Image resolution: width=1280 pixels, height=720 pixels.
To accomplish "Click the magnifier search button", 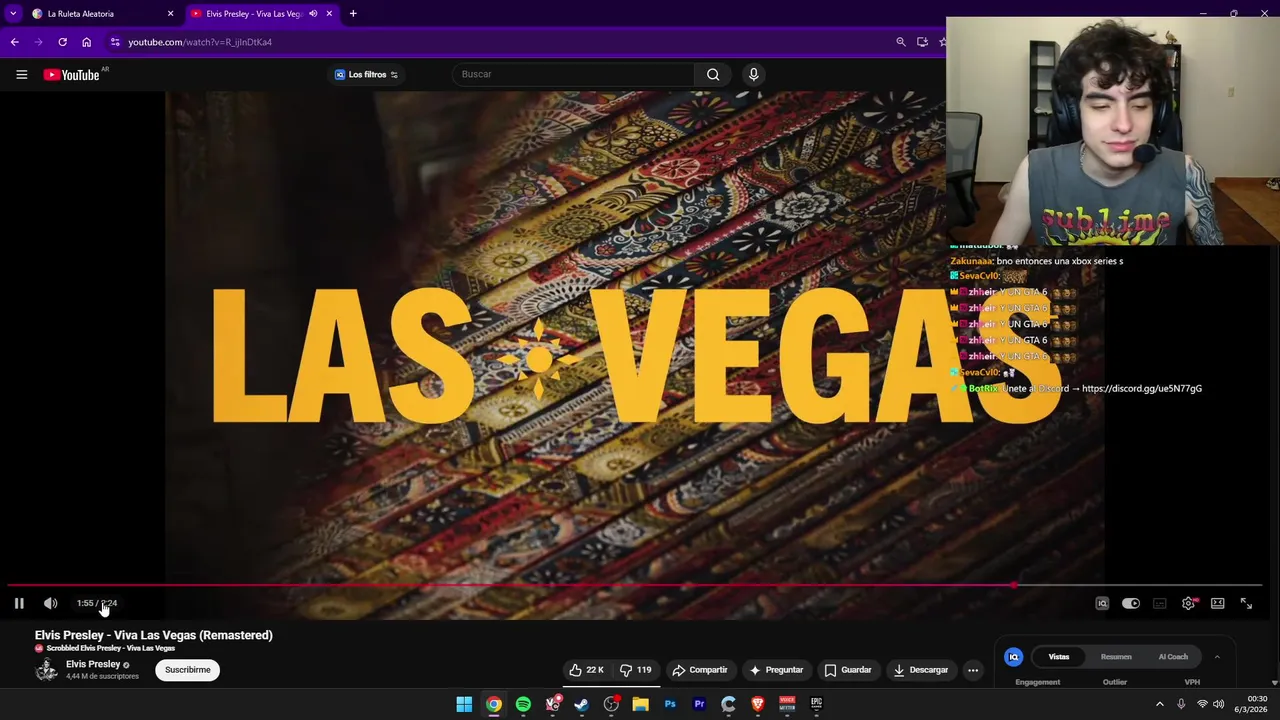I will (x=713, y=74).
